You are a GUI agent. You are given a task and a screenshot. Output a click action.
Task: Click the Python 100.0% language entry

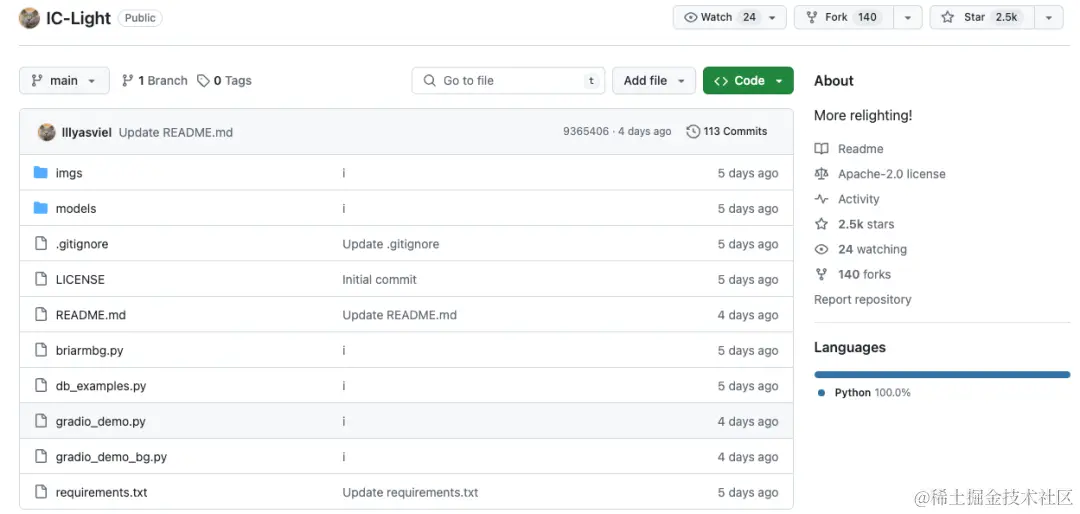pos(864,393)
